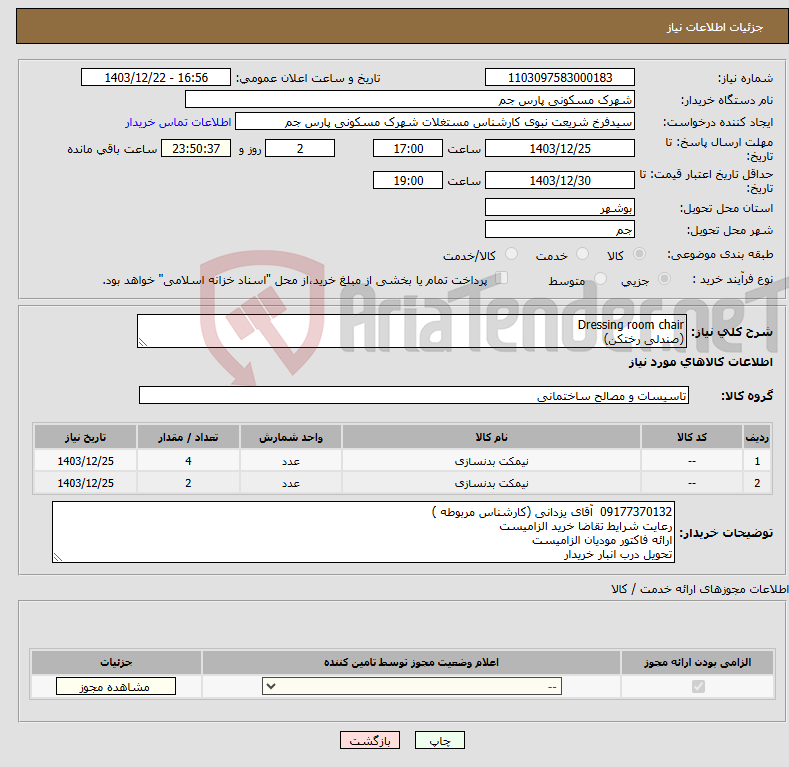Click the validity time field 19:00
The image size is (789, 767).
point(408,180)
